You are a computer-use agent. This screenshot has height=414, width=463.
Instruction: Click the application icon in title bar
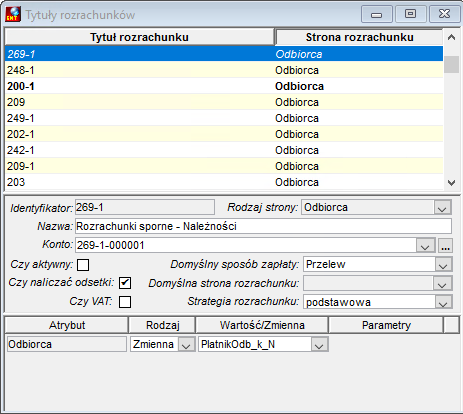click(x=13, y=15)
